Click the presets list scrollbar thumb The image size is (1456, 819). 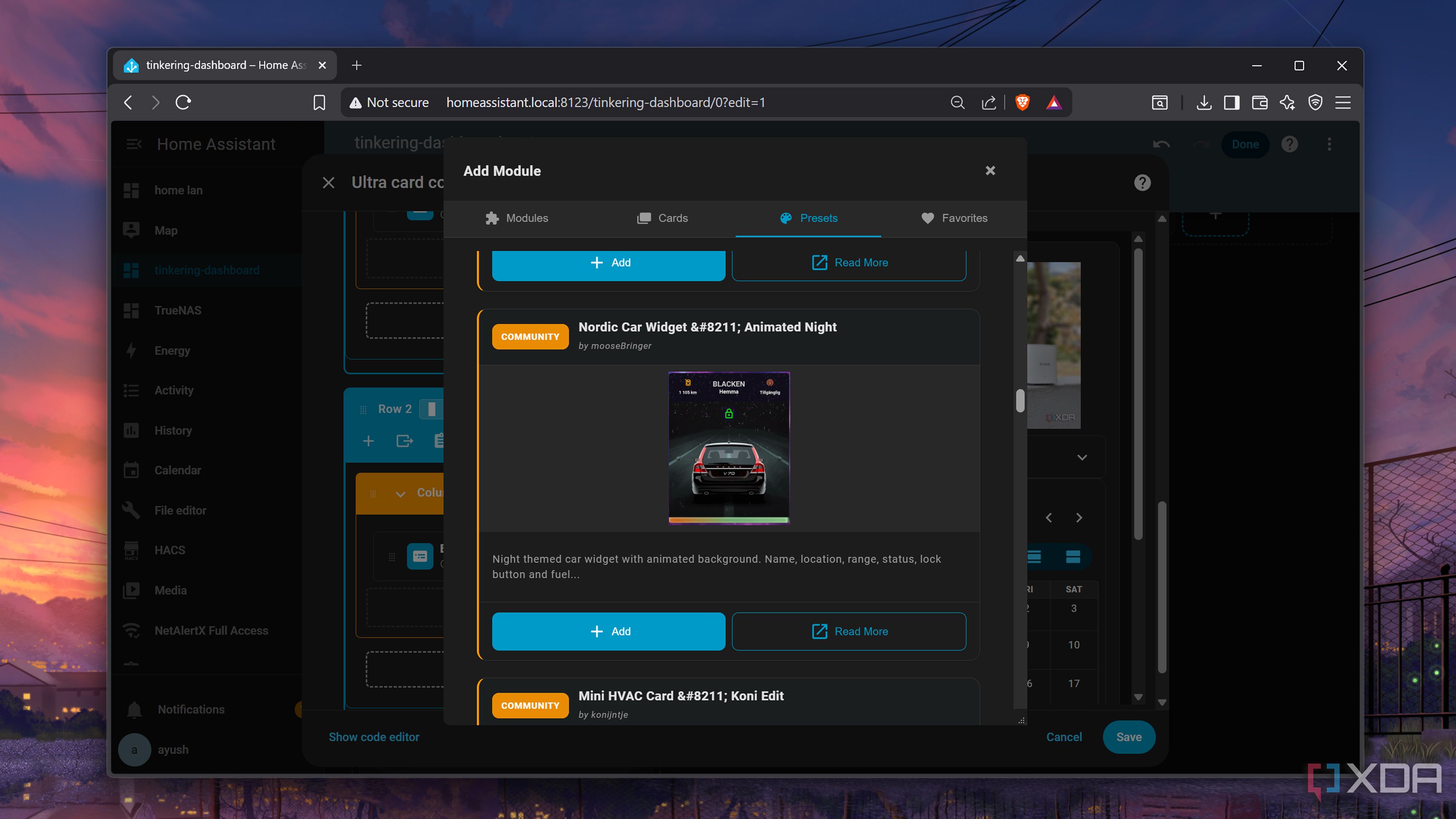pyautogui.click(x=1020, y=401)
